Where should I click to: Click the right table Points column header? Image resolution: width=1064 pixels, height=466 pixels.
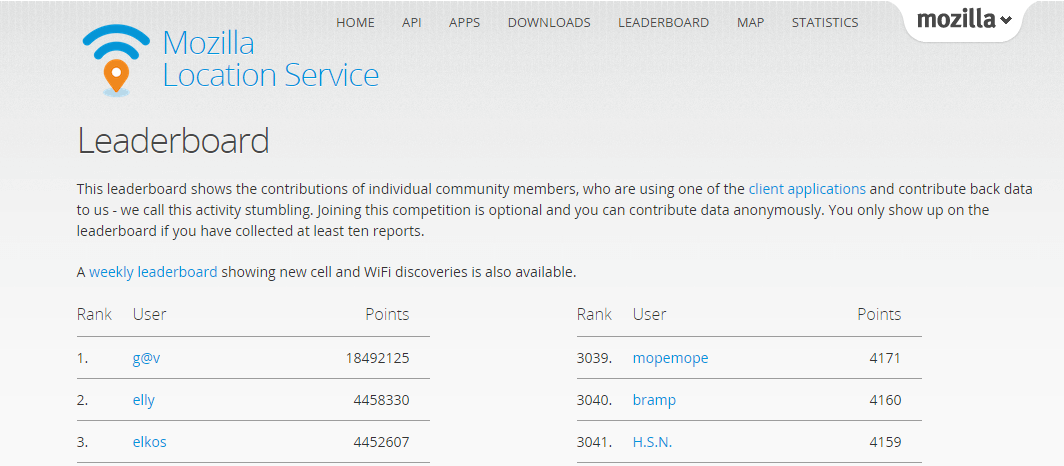pos(879,314)
